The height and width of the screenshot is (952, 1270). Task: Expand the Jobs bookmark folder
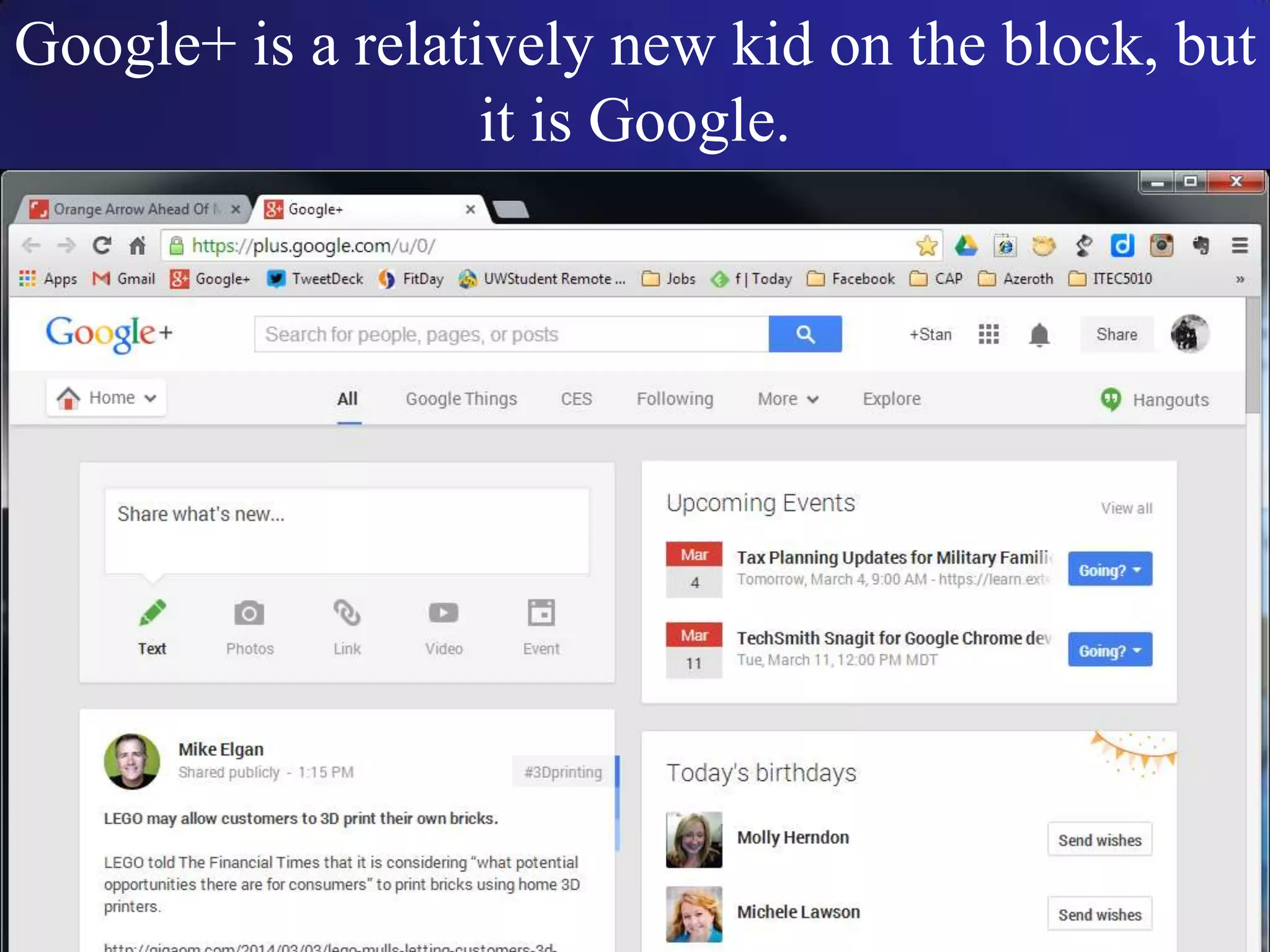668,279
